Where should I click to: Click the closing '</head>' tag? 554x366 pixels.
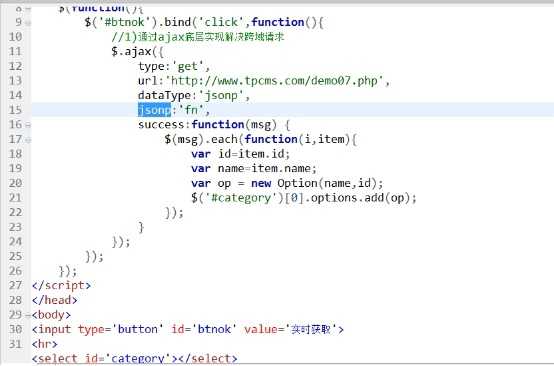point(54,300)
